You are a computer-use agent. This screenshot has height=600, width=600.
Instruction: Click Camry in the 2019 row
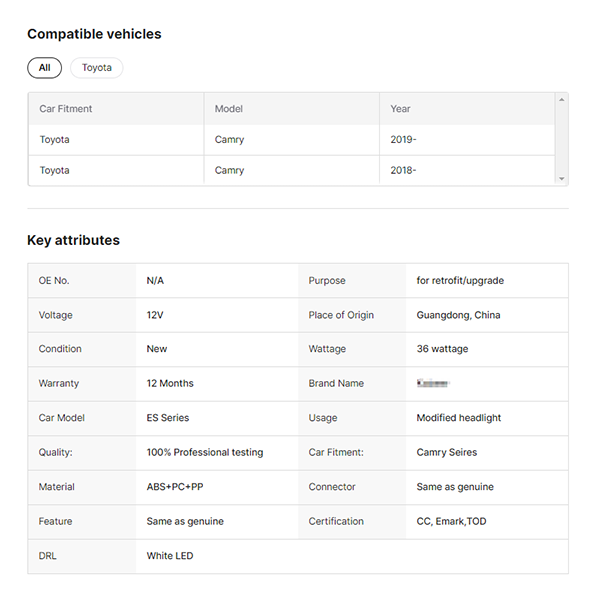coord(229,140)
